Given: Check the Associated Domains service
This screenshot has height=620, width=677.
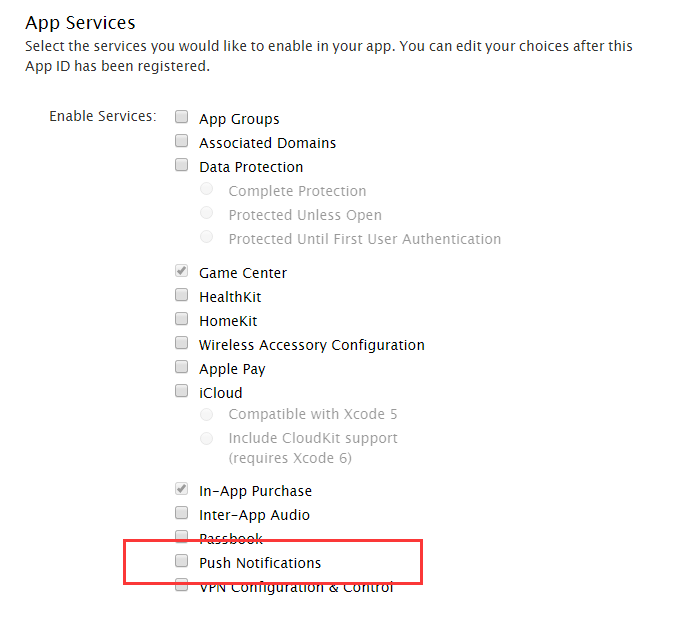Looking at the screenshot, I should [182, 142].
